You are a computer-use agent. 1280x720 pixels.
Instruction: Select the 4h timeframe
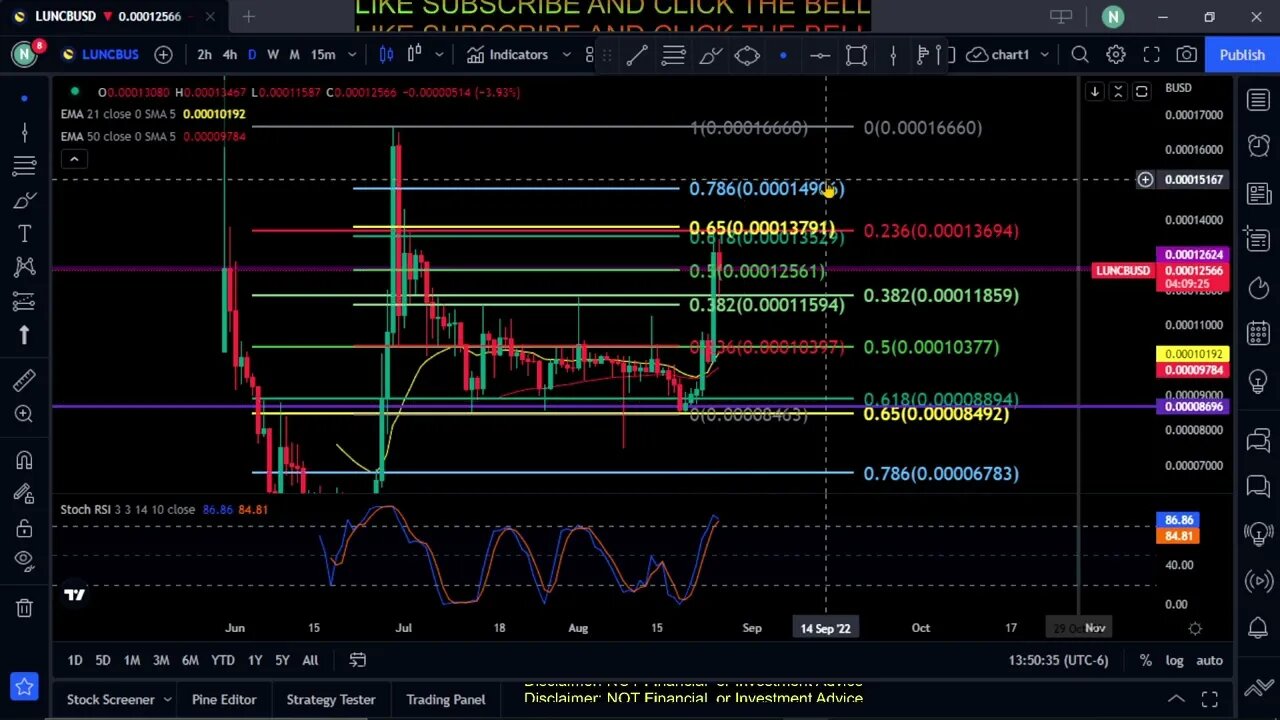tap(229, 55)
